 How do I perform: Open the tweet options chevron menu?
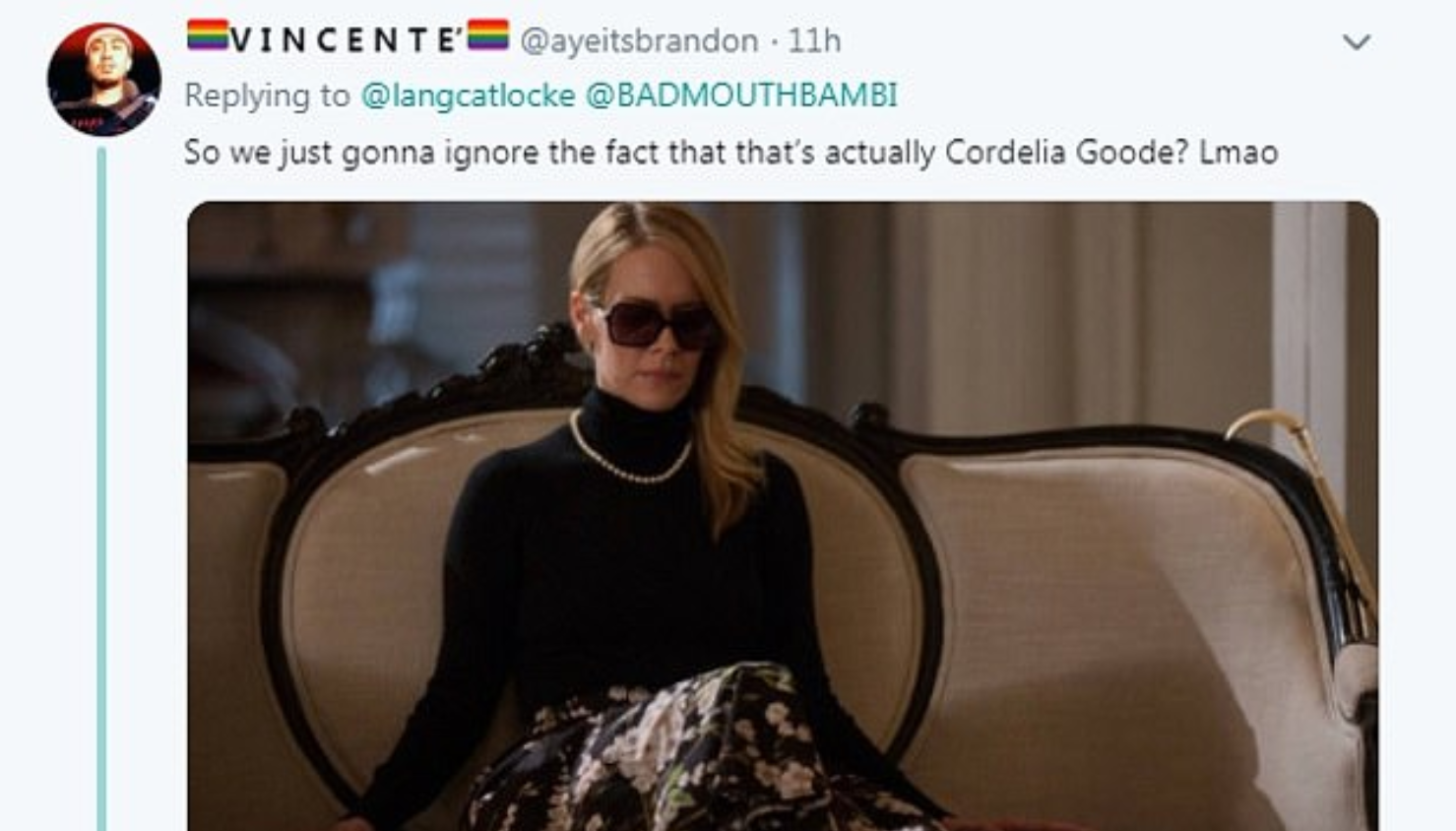[x=1357, y=42]
